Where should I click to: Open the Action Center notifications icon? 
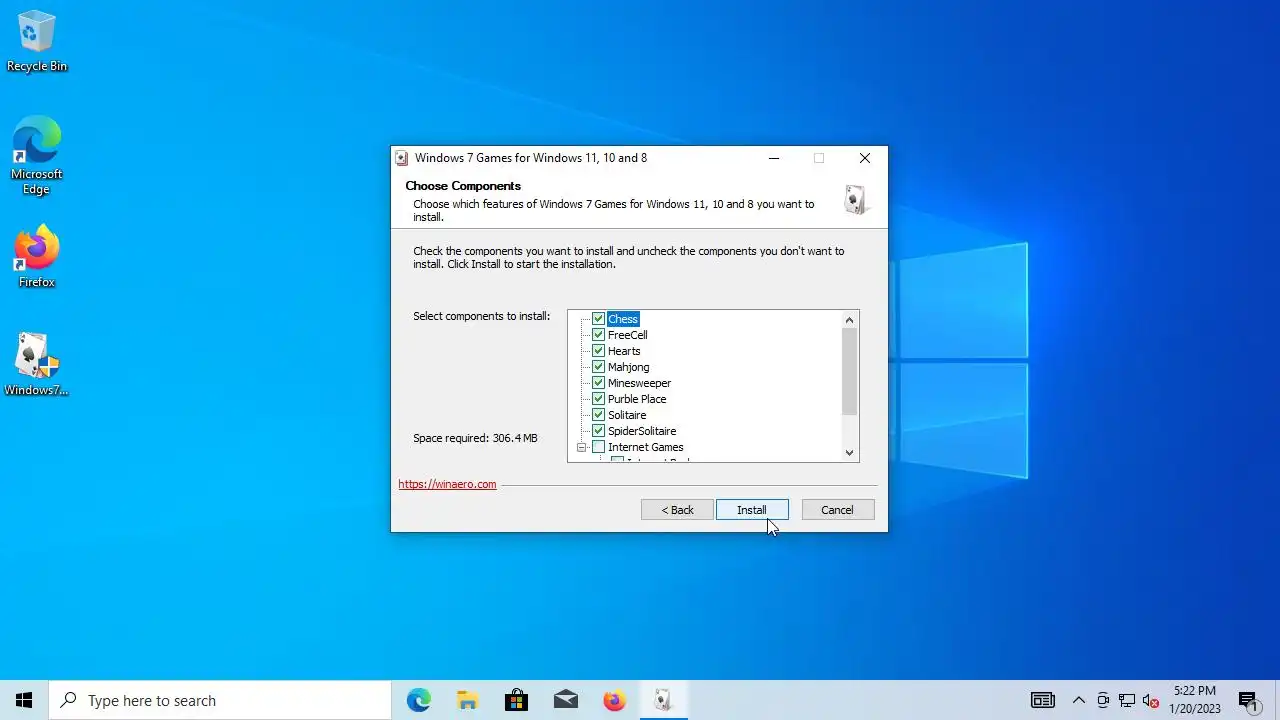tap(1248, 700)
